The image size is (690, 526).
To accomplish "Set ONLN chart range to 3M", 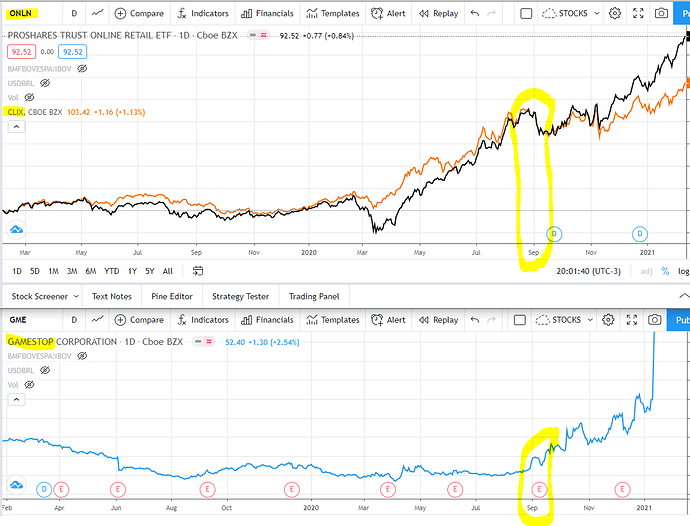I will [x=72, y=271].
